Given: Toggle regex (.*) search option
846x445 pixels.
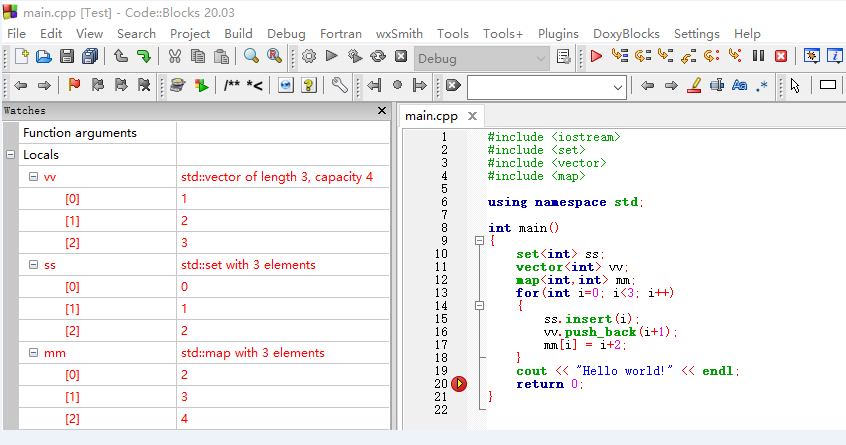Looking at the screenshot, I should click(762, 86).
